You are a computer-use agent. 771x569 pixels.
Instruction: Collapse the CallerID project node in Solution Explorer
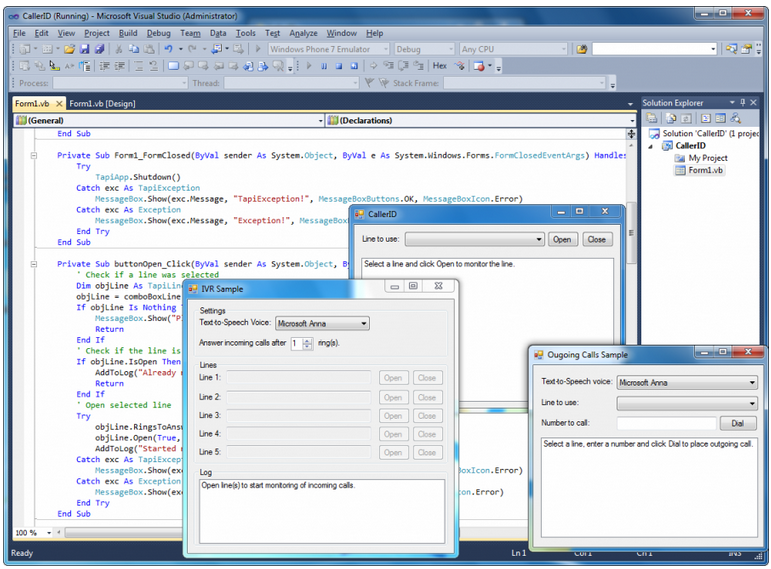coord(651,147)
